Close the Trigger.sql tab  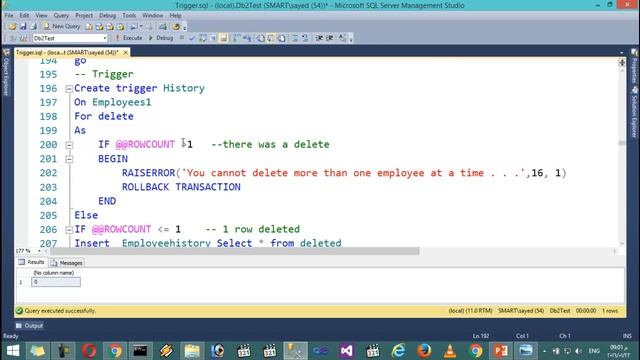125,52
